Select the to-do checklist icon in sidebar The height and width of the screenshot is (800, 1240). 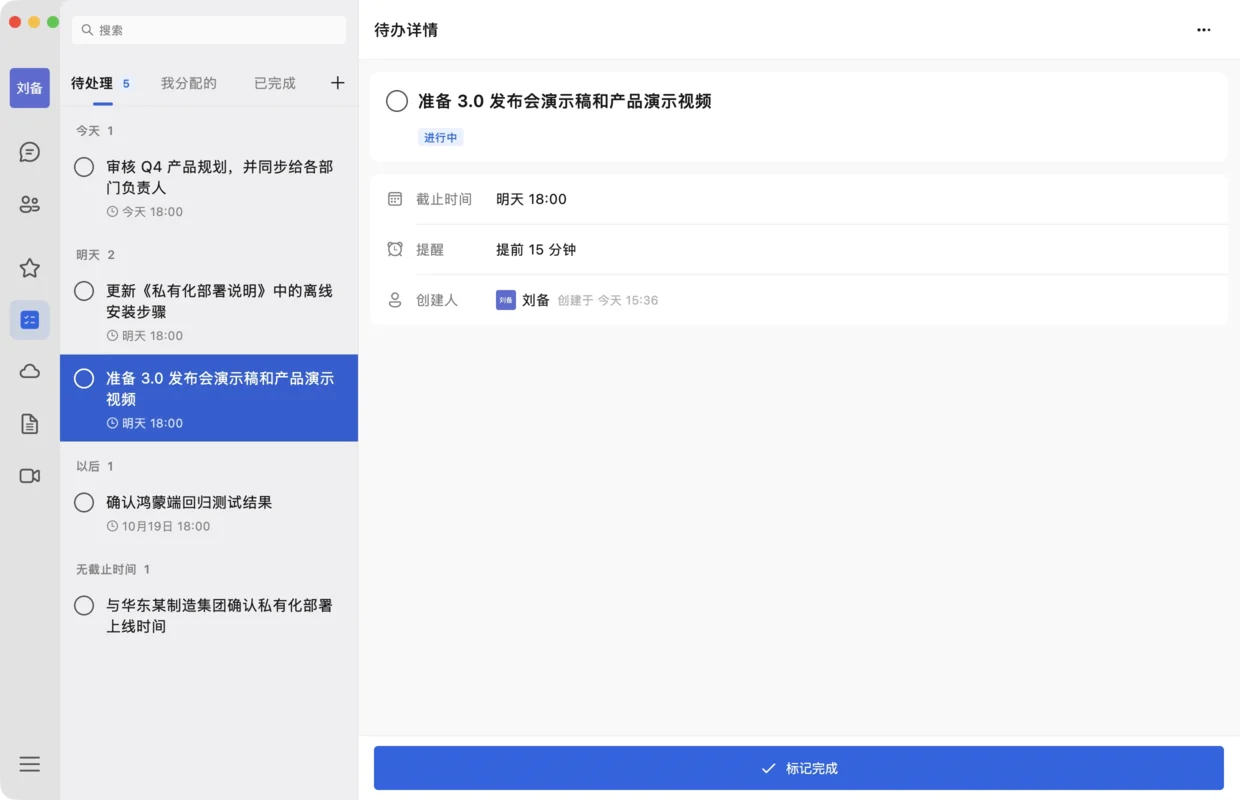click(30, 320)
